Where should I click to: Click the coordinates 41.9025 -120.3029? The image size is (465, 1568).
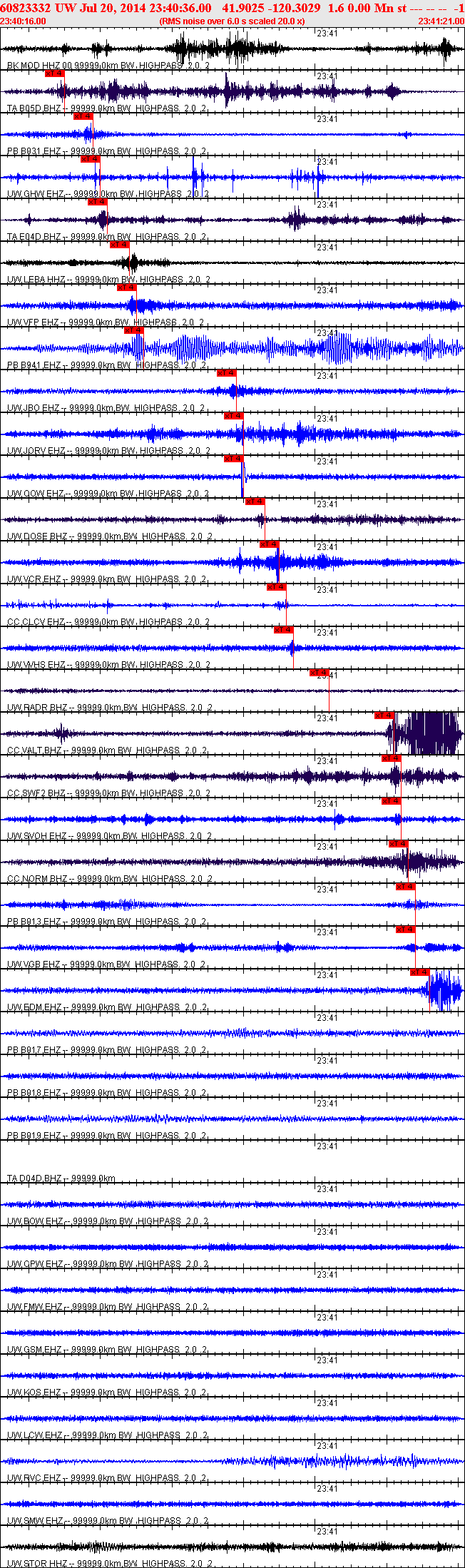pyautogui.click(x=272, y=7)
